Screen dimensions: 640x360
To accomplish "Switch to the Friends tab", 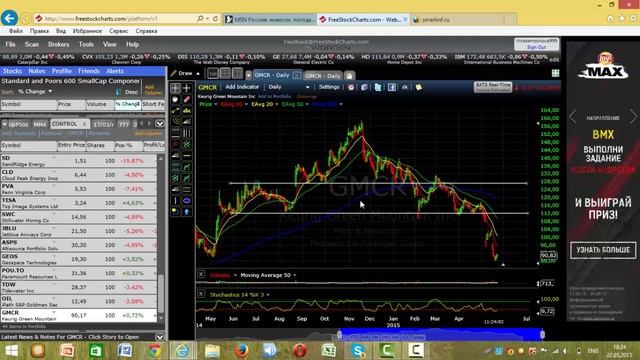I will [89, 71].
